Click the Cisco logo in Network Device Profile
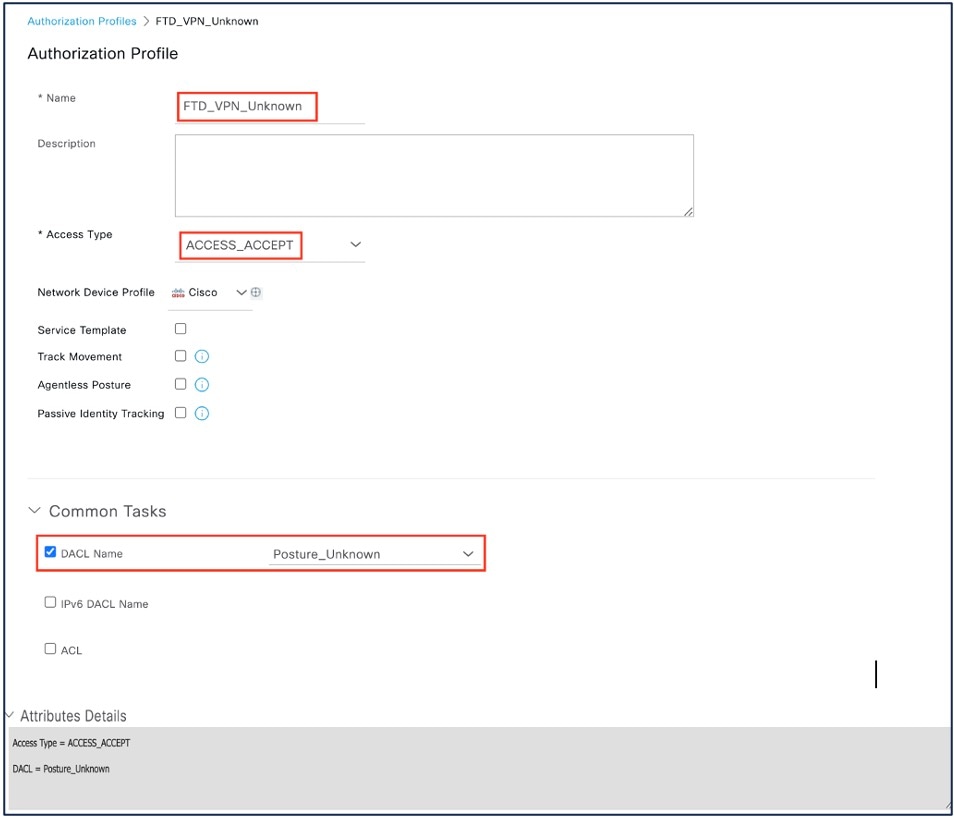This screenshot has height=818, width=954. (x=178, y=293)
